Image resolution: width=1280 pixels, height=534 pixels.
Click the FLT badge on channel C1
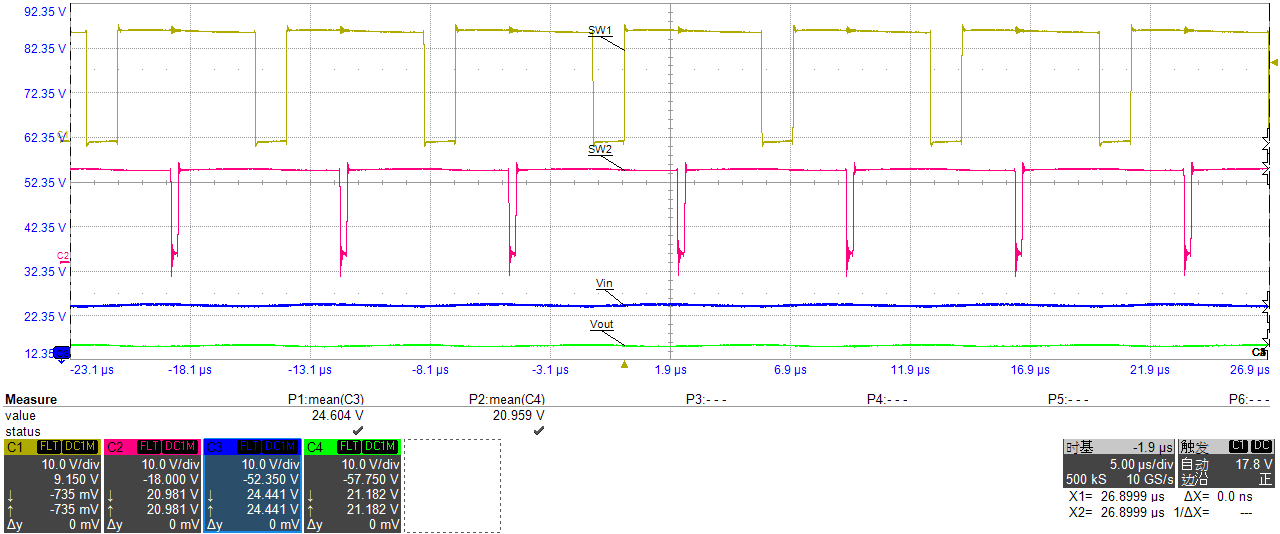pos(48,446)
